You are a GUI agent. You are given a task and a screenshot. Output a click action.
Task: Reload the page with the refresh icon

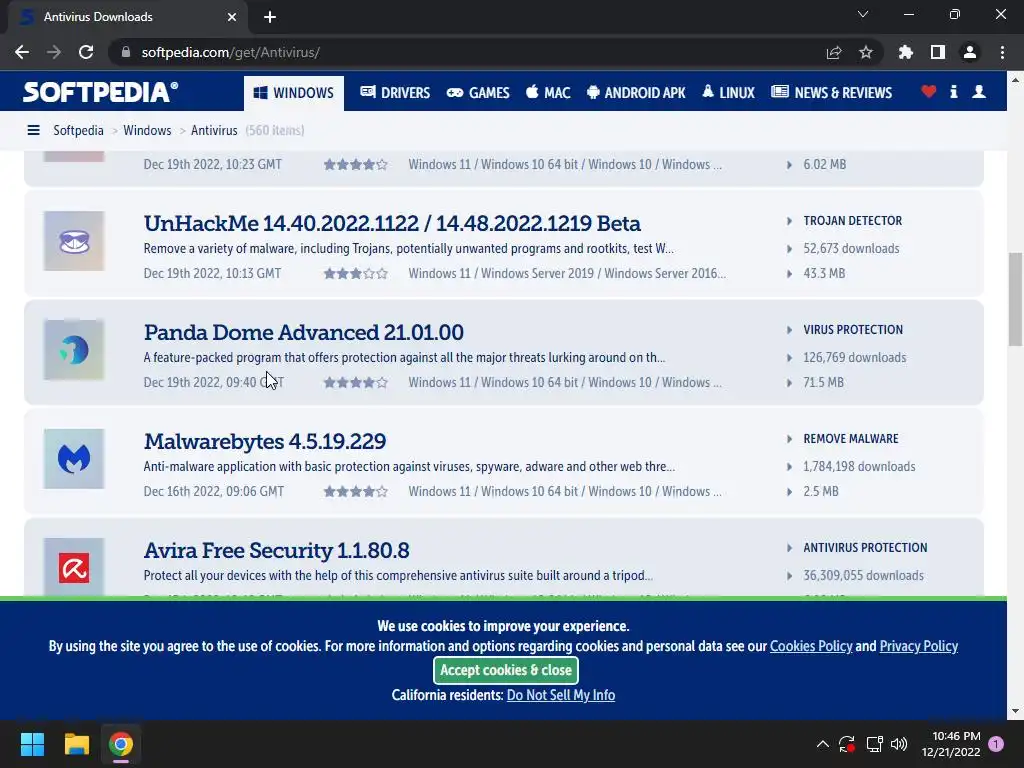[x=86, y=52]
